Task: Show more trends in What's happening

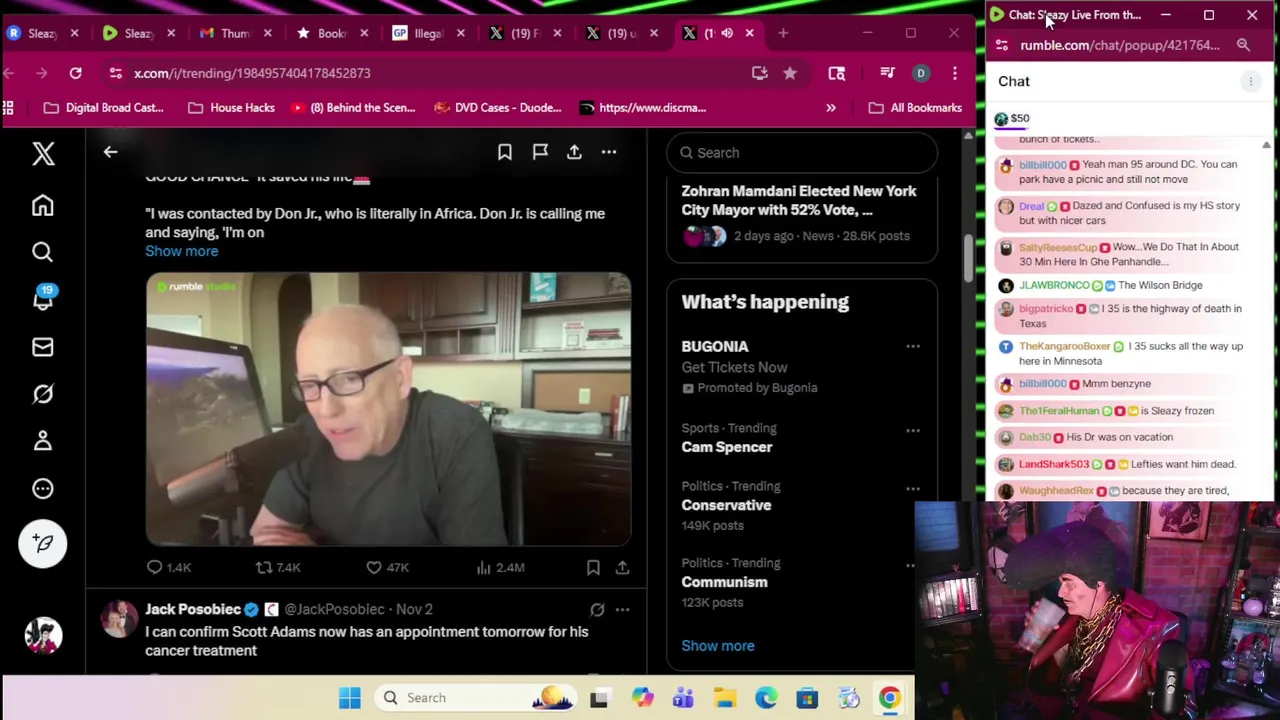Action: pos(718,646)
